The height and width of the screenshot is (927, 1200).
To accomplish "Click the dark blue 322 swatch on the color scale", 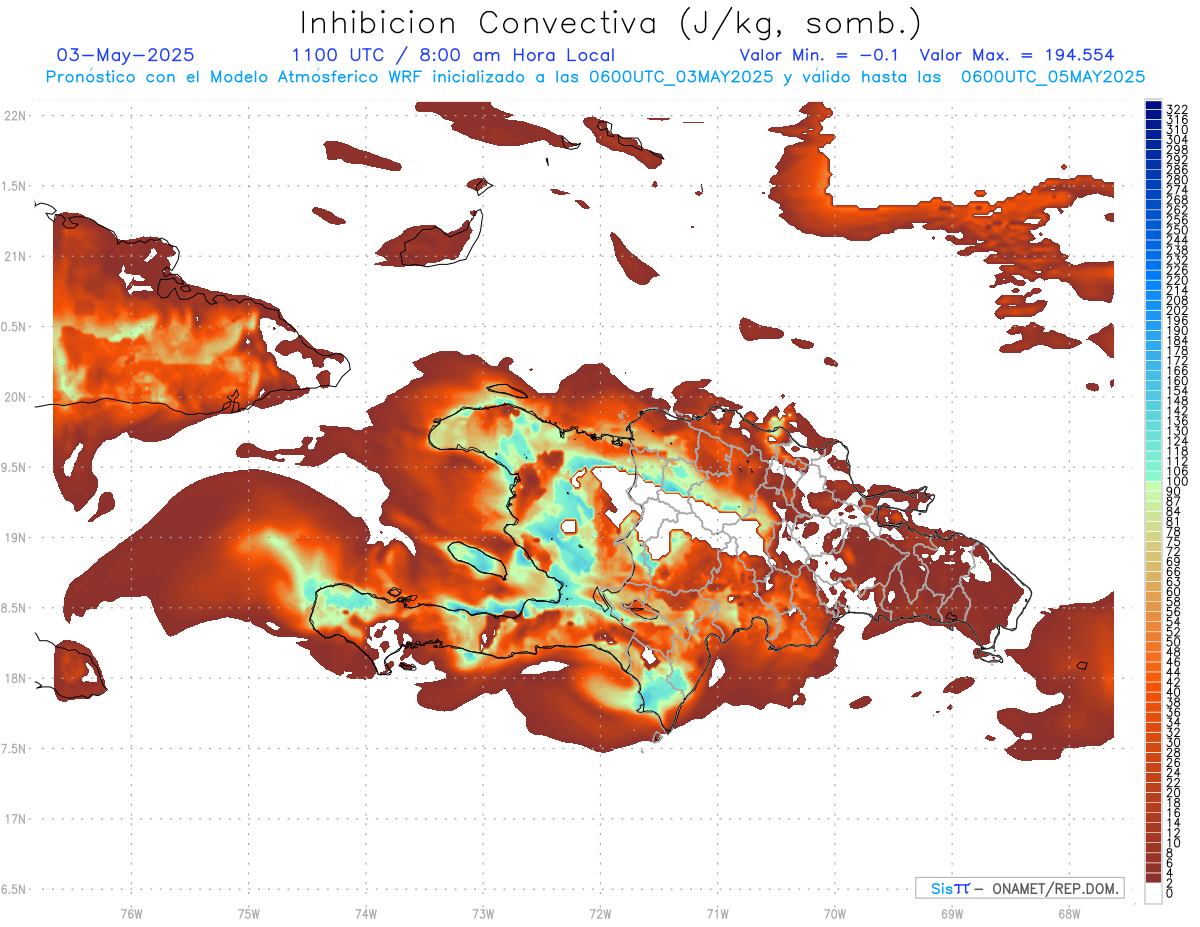I will tap(1153, 107).
